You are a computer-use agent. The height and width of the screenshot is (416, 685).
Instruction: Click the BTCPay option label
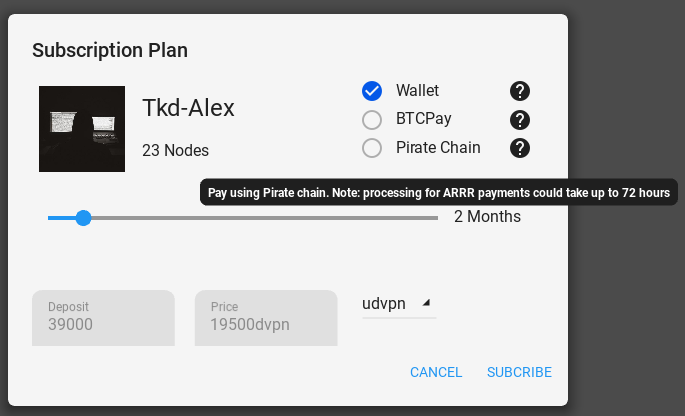point(423,119)
